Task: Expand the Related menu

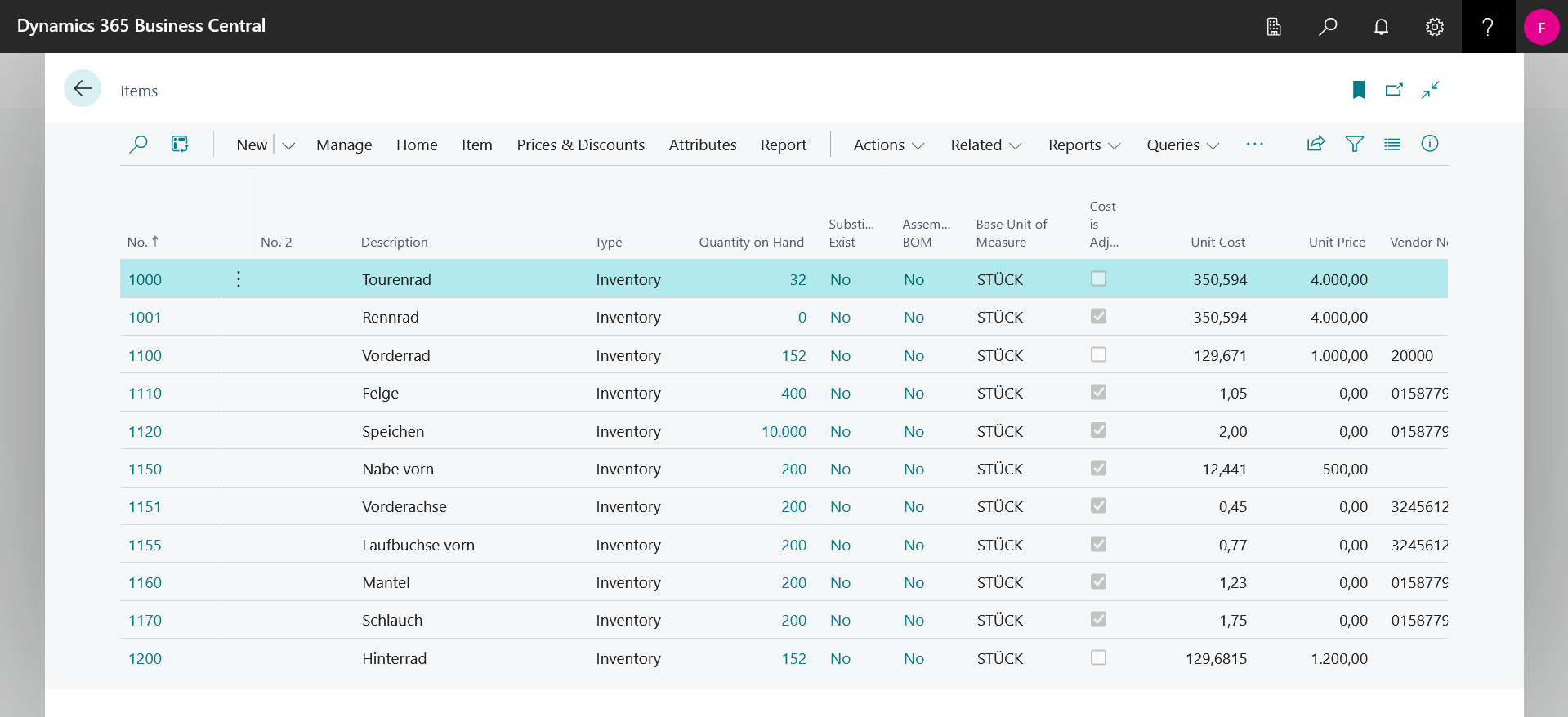Action: (x=986, y=145)
